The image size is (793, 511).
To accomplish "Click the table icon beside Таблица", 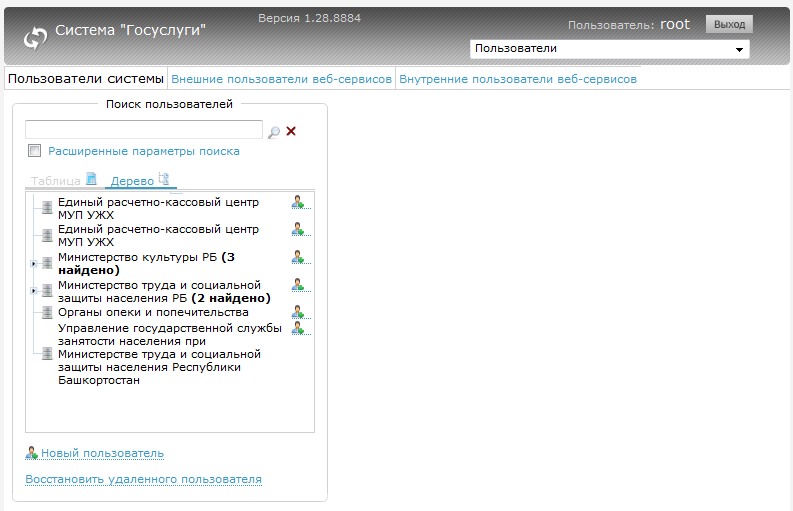I will [92, 179].
